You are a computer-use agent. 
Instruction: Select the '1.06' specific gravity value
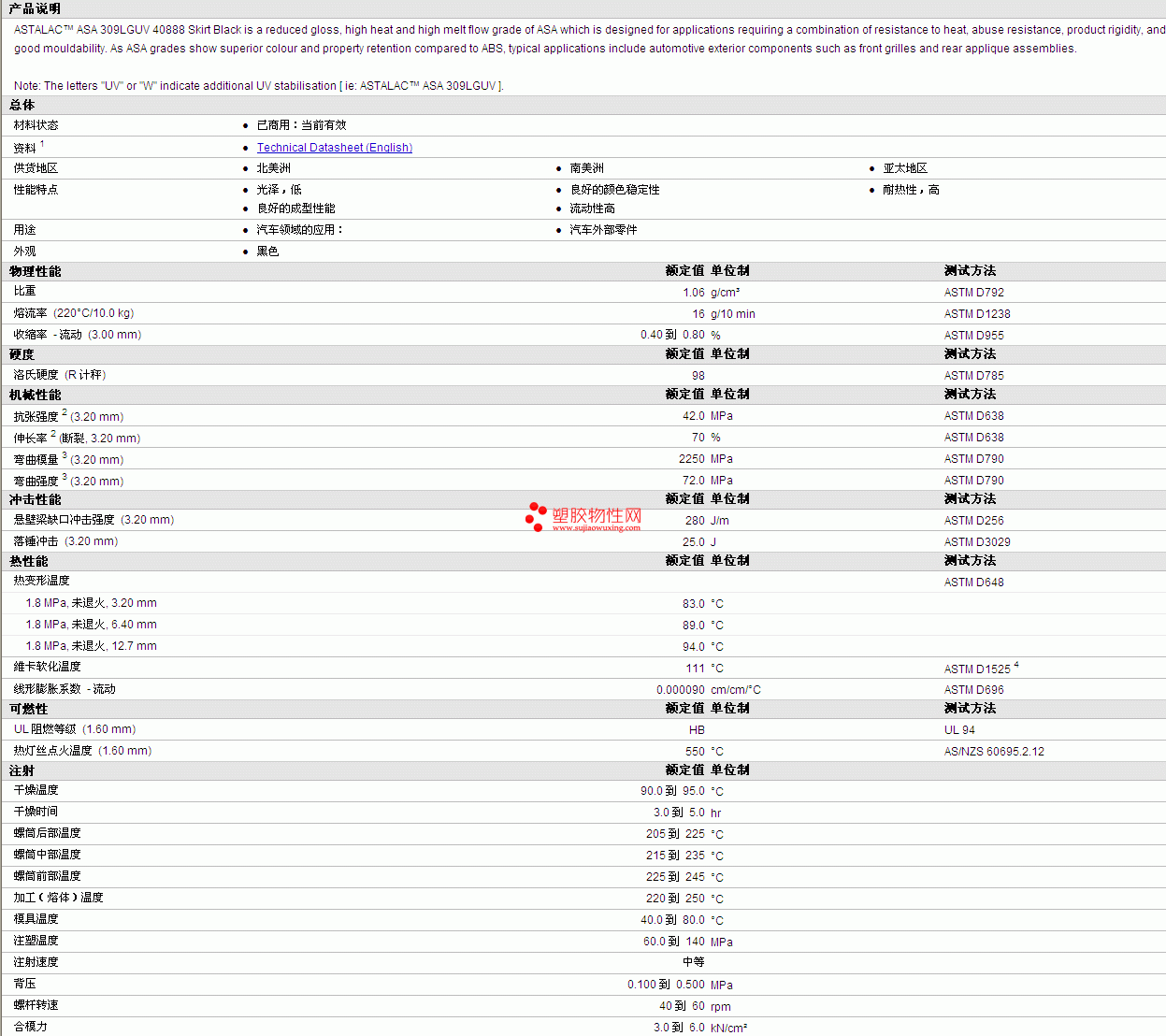click(694, 293)
